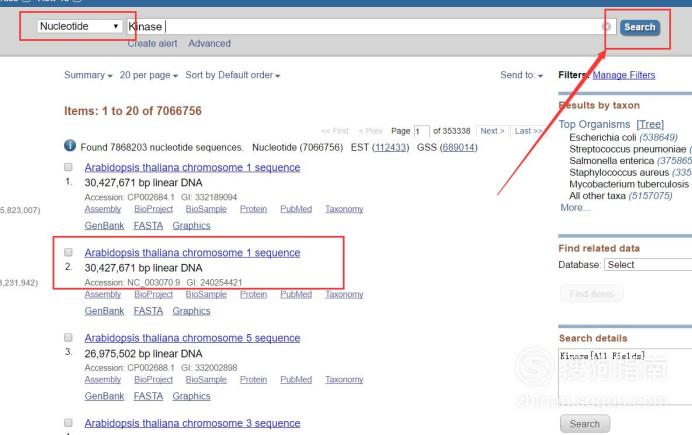Open Protein link for result 1
The width and height of the screenshot is (692, 435).
click(253, 209)
